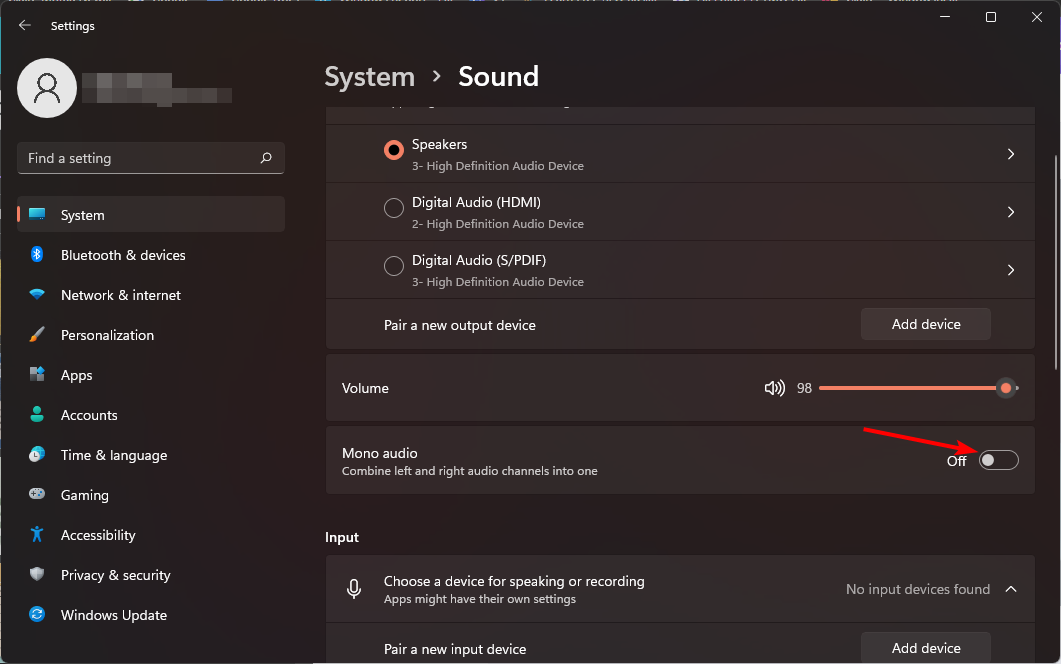Image resolution: width=1061 pixels, height=664 pixels.
Task: Collapse the input device chooser section
Action: 1011,589
